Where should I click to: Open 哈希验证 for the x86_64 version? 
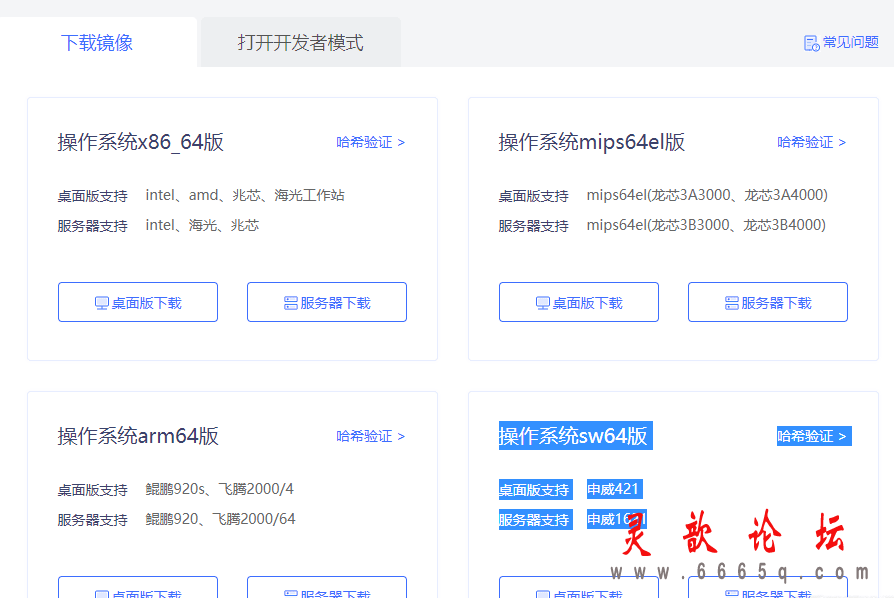[371, 142]
